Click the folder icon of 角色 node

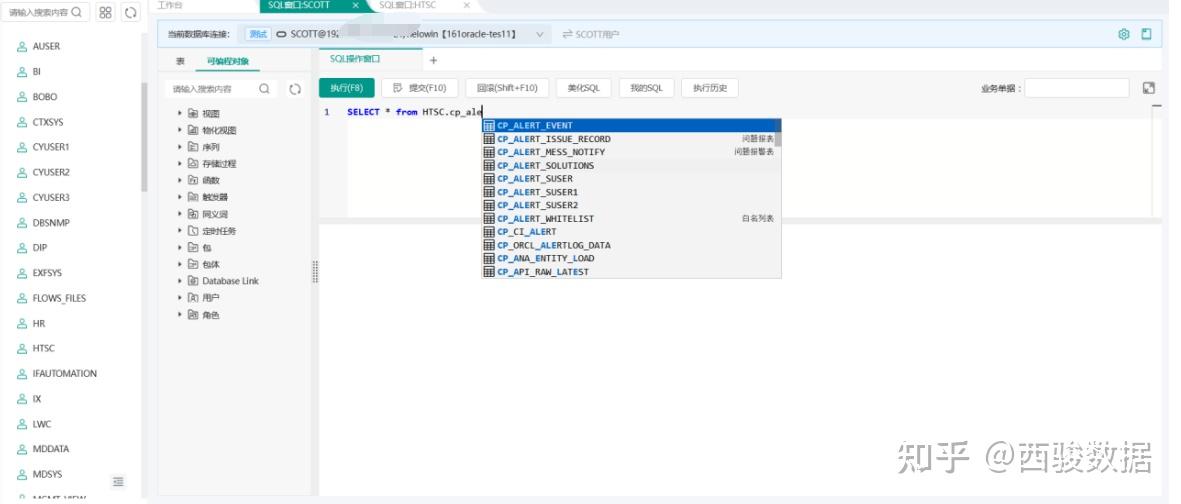193,315
